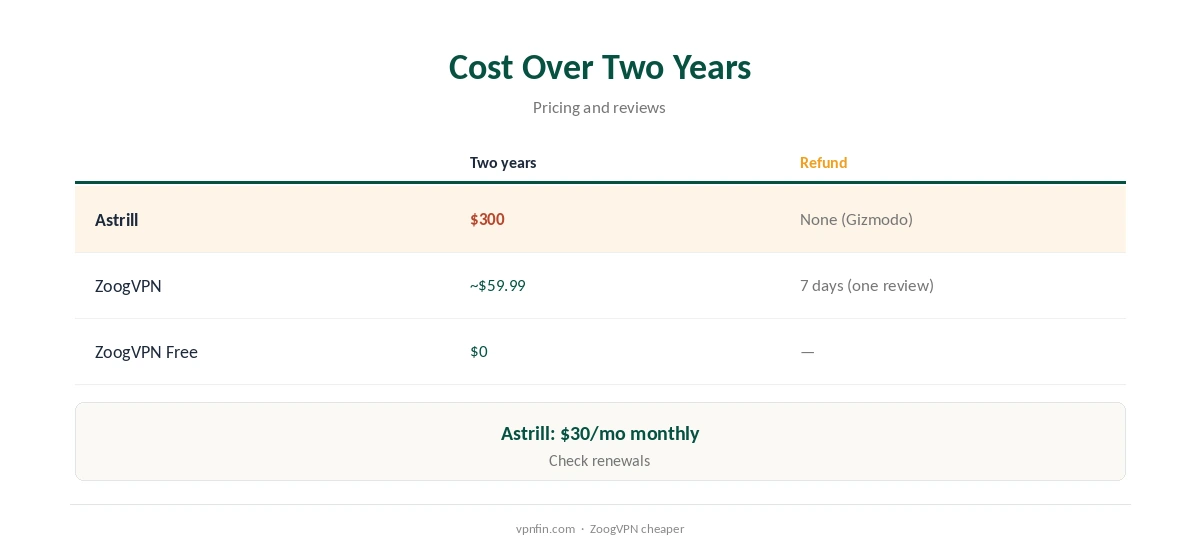This screenshot has width=1200, height=548.
Task: Select the Astrill row name
Action: tap(116, 220)
